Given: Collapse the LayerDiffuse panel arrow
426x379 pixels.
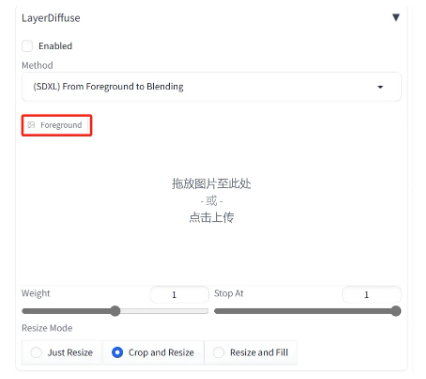Looking at the screenshot, I should [x=395, y=17].
